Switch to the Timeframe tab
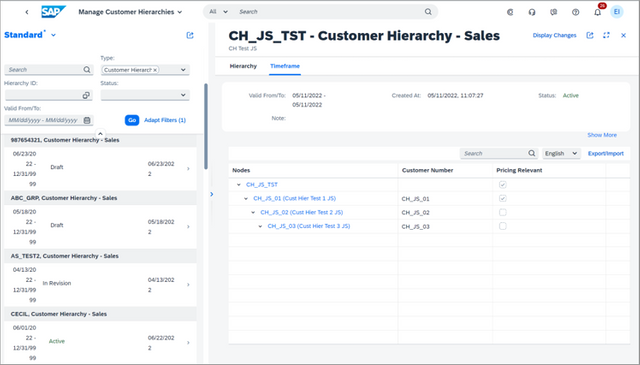This screenshot has height=365, width=640. (x=285, y=66)
